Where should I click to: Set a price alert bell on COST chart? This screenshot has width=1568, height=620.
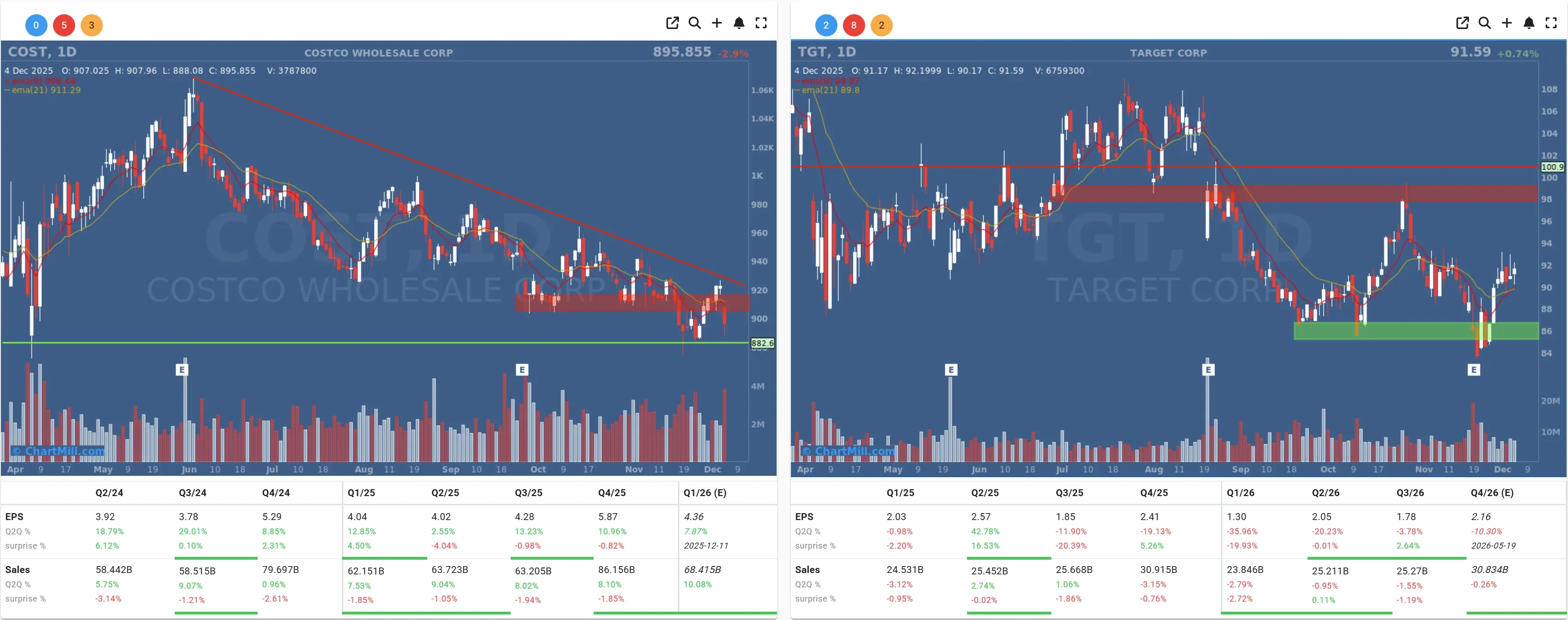[739, 23]
